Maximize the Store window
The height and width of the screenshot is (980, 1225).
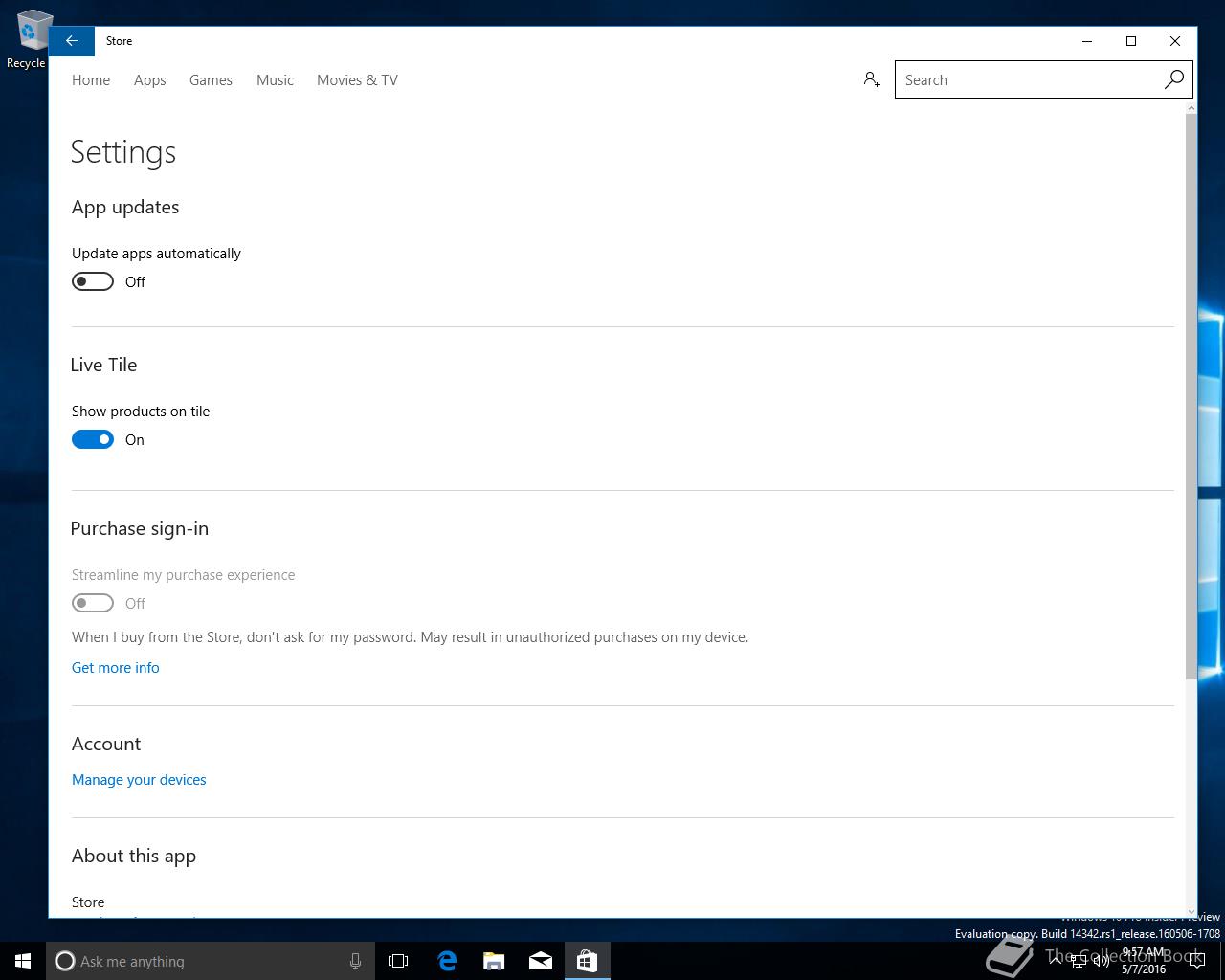tap(1131, 41)
